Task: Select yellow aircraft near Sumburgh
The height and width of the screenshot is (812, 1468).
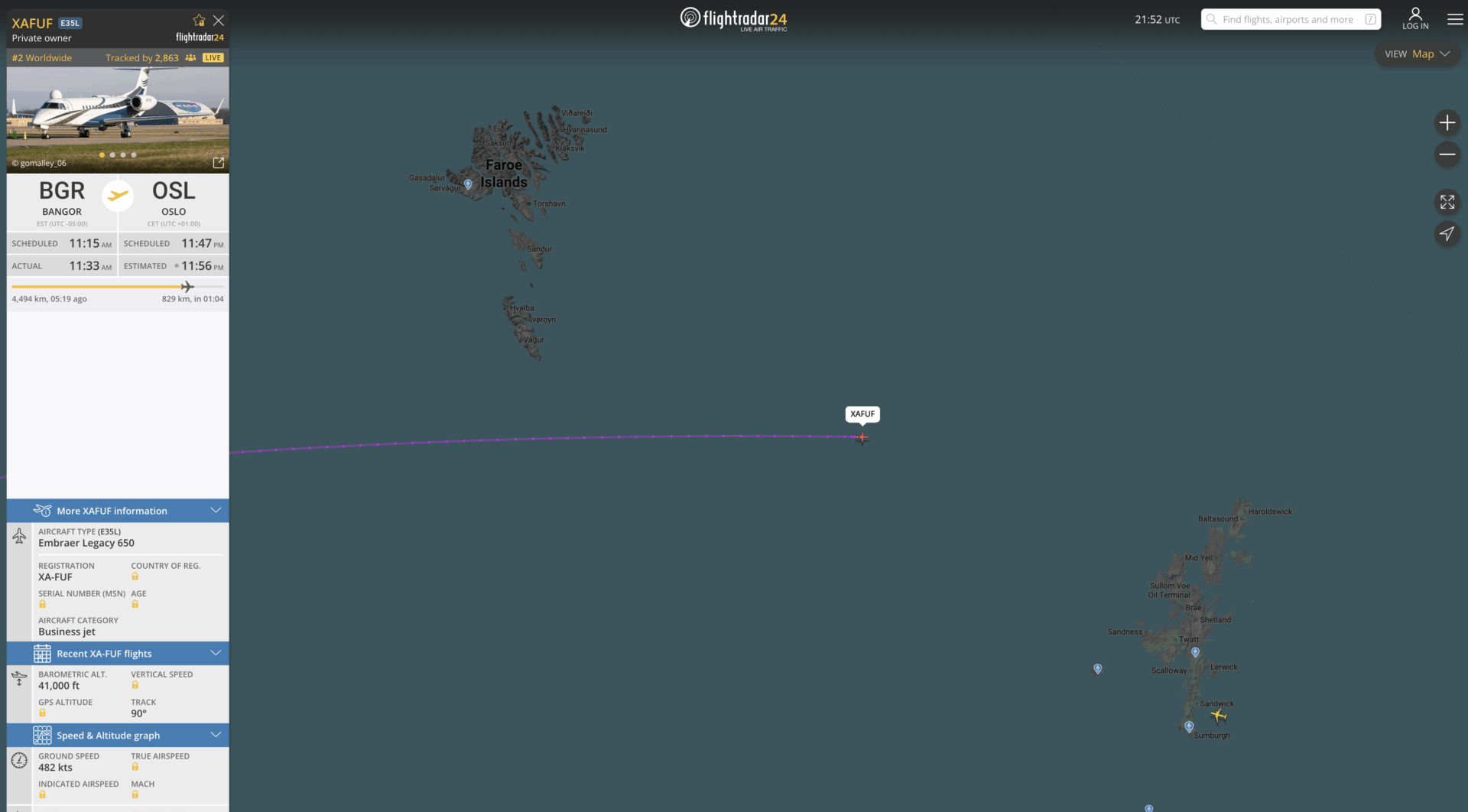Action: [1219, 716]
